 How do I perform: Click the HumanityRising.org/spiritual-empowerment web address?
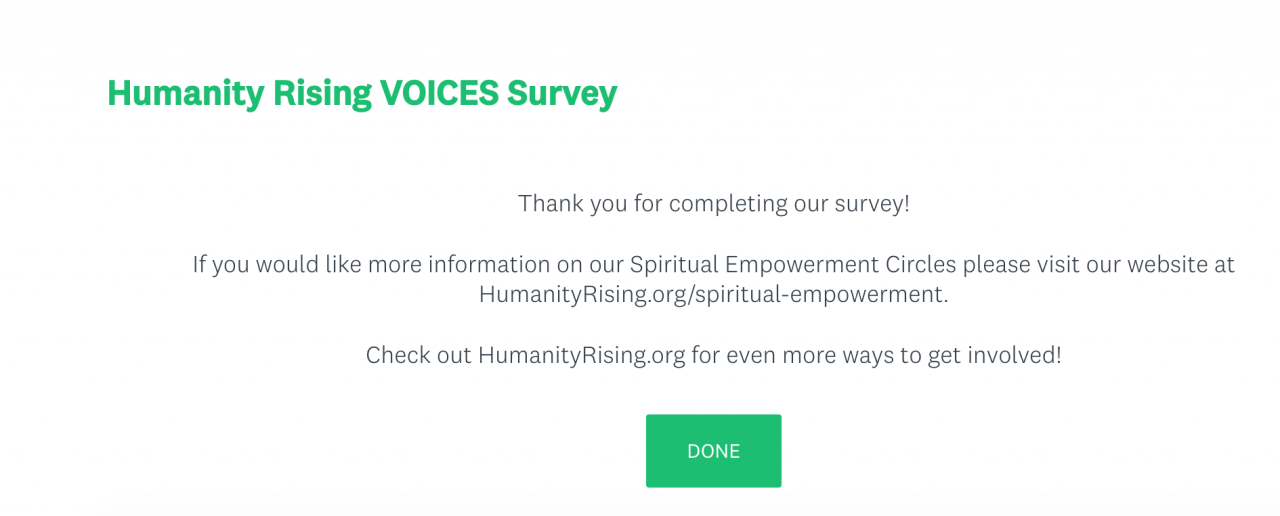point(711,294)
